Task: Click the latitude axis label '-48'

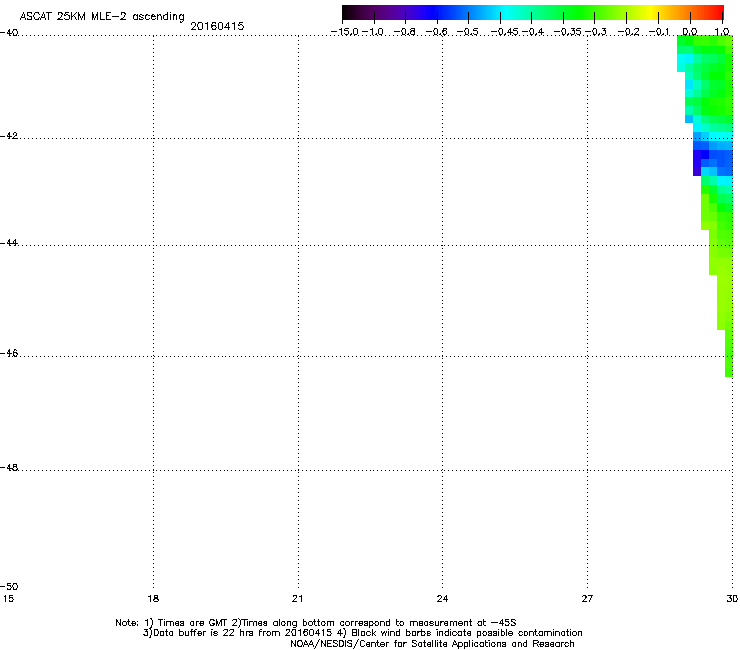Action: pos(9,467)
